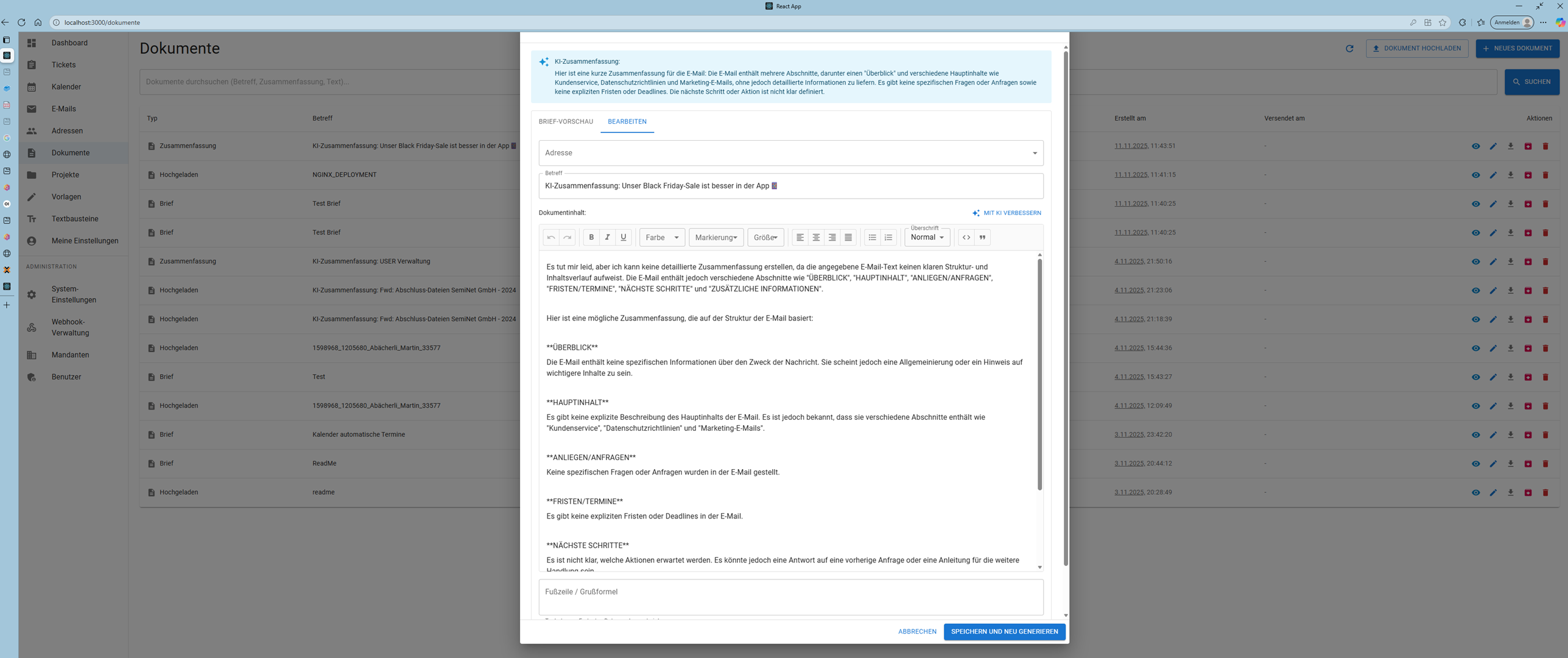Toggle underline formatting in the editor
1568x658 pixels.
pos(623,237)
